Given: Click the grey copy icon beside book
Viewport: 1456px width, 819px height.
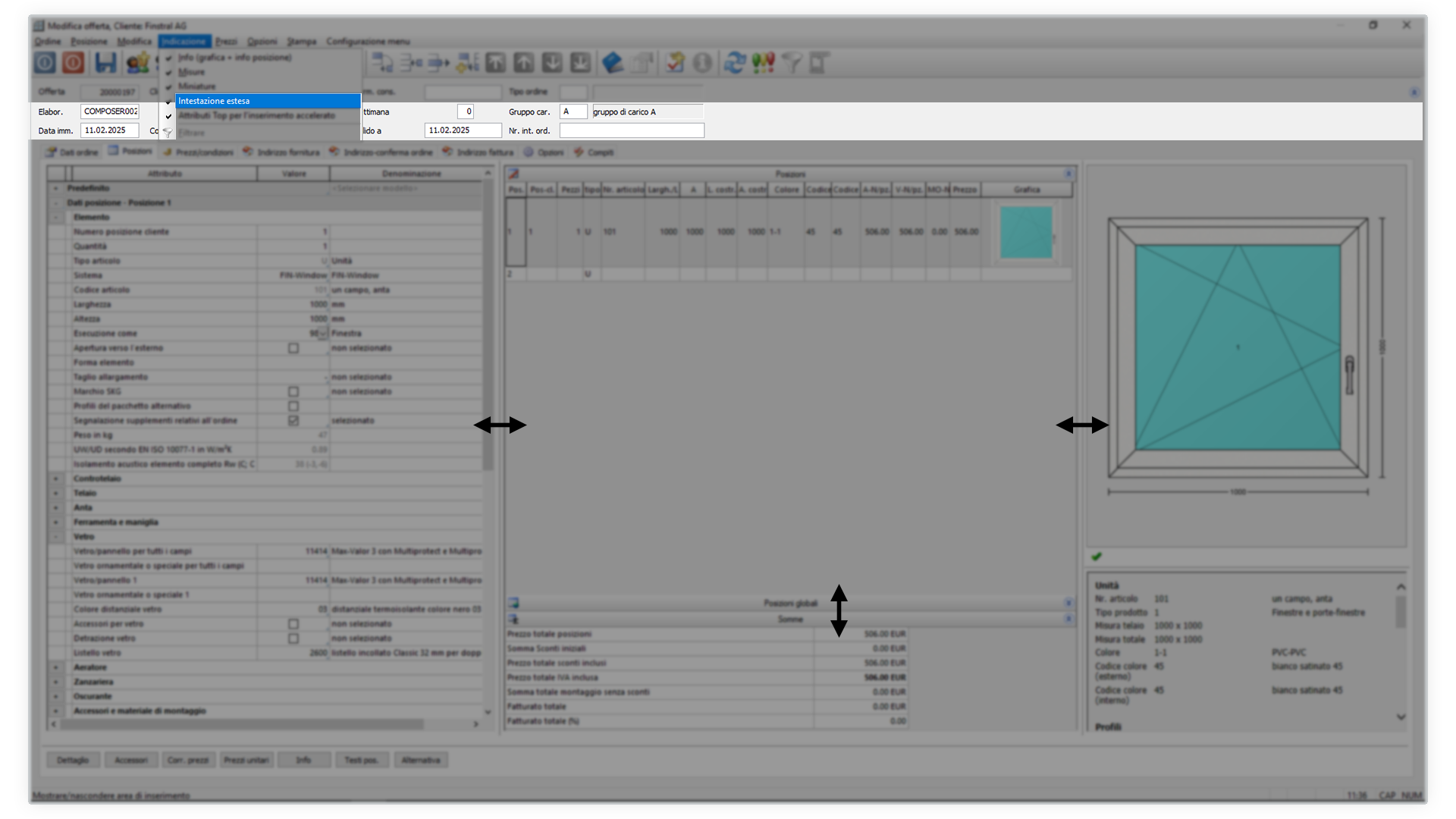Looking at the screenshot, I should click(x=642, y=62).
